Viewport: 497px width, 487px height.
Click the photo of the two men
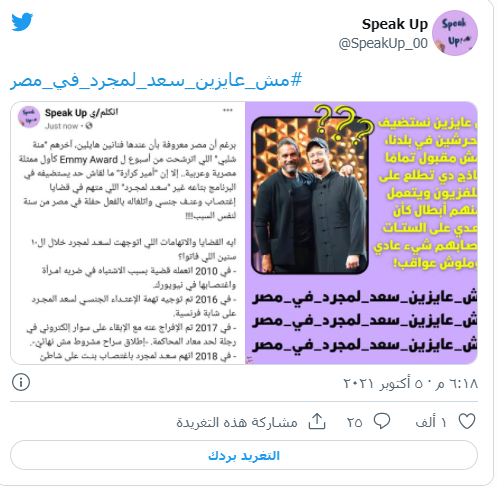(310, 195)
